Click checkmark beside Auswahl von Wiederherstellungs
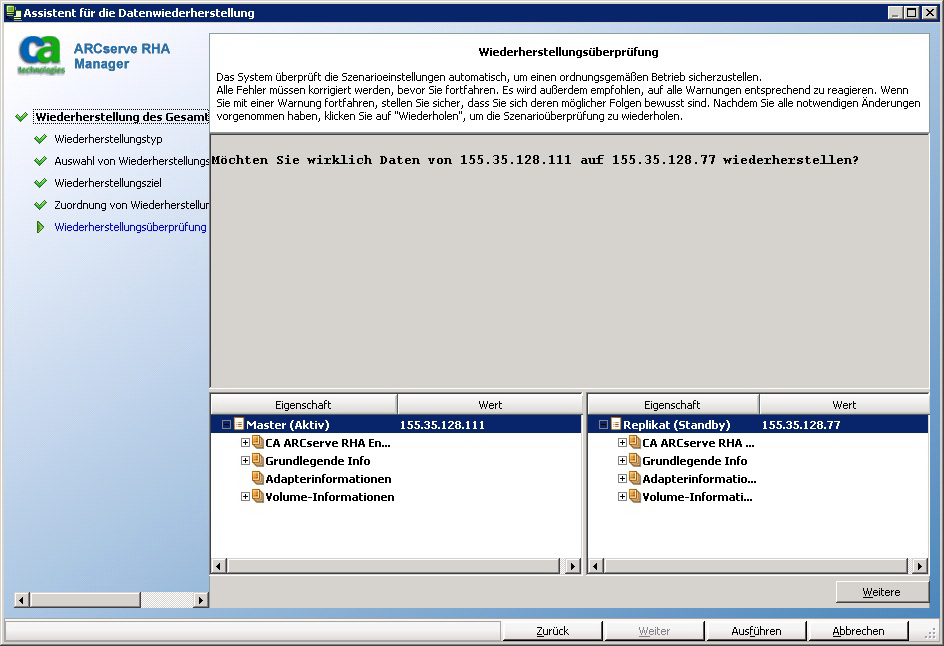The image size is (944, 646). coord(40,161)
